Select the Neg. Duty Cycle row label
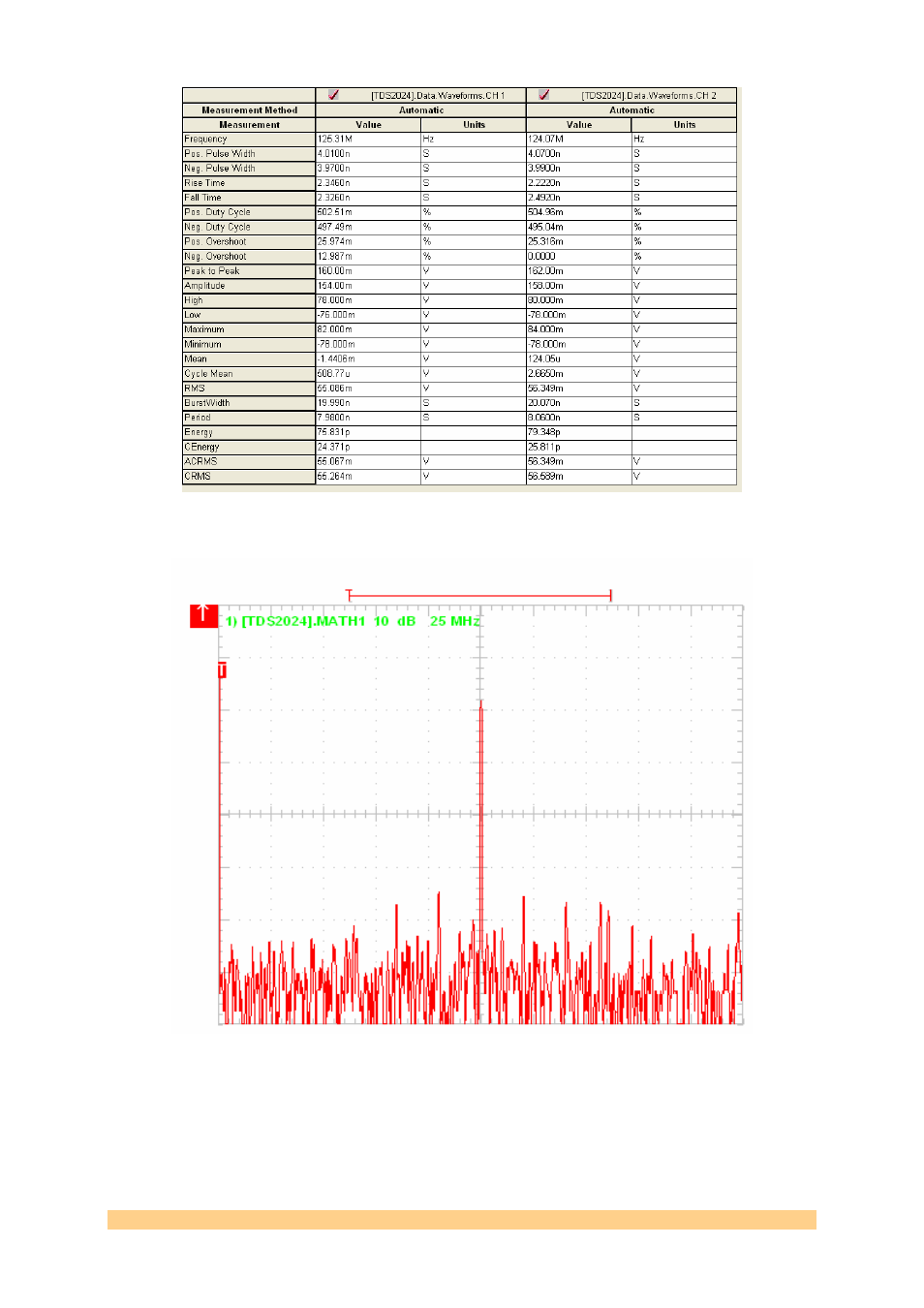This screenshot has width=924, height=1308. [x=249, y=227]
